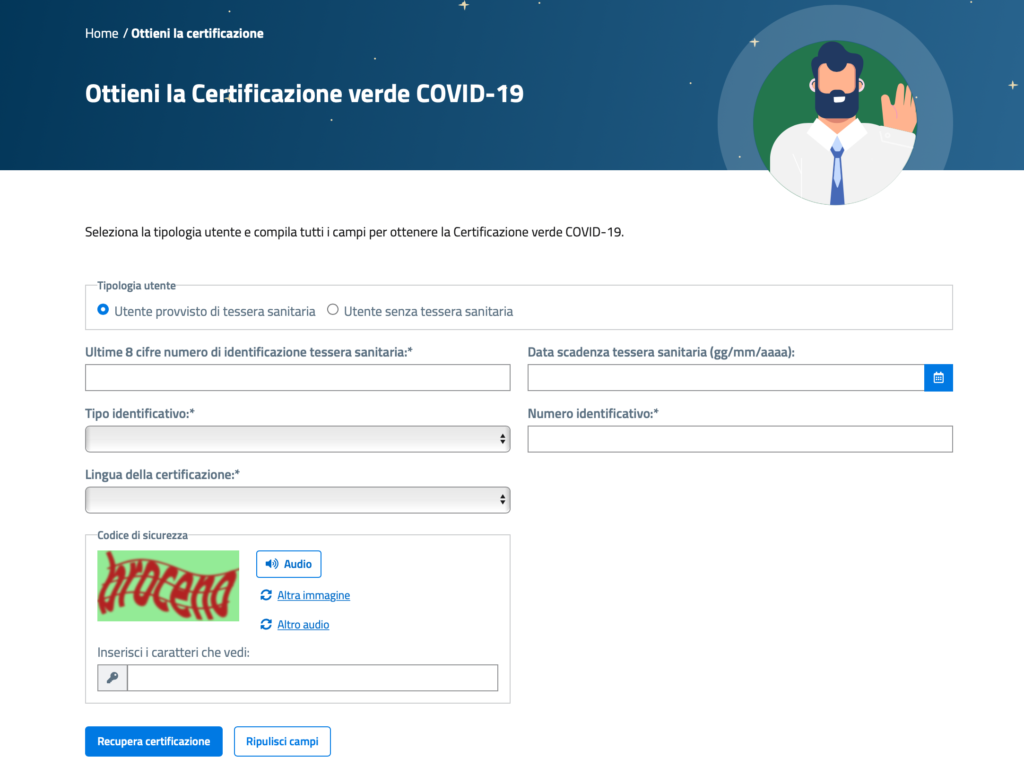The height and width of the screenshot is (767, 1024).
Task: Go to Home in the breadcrumb
Action: coord(101,33)
